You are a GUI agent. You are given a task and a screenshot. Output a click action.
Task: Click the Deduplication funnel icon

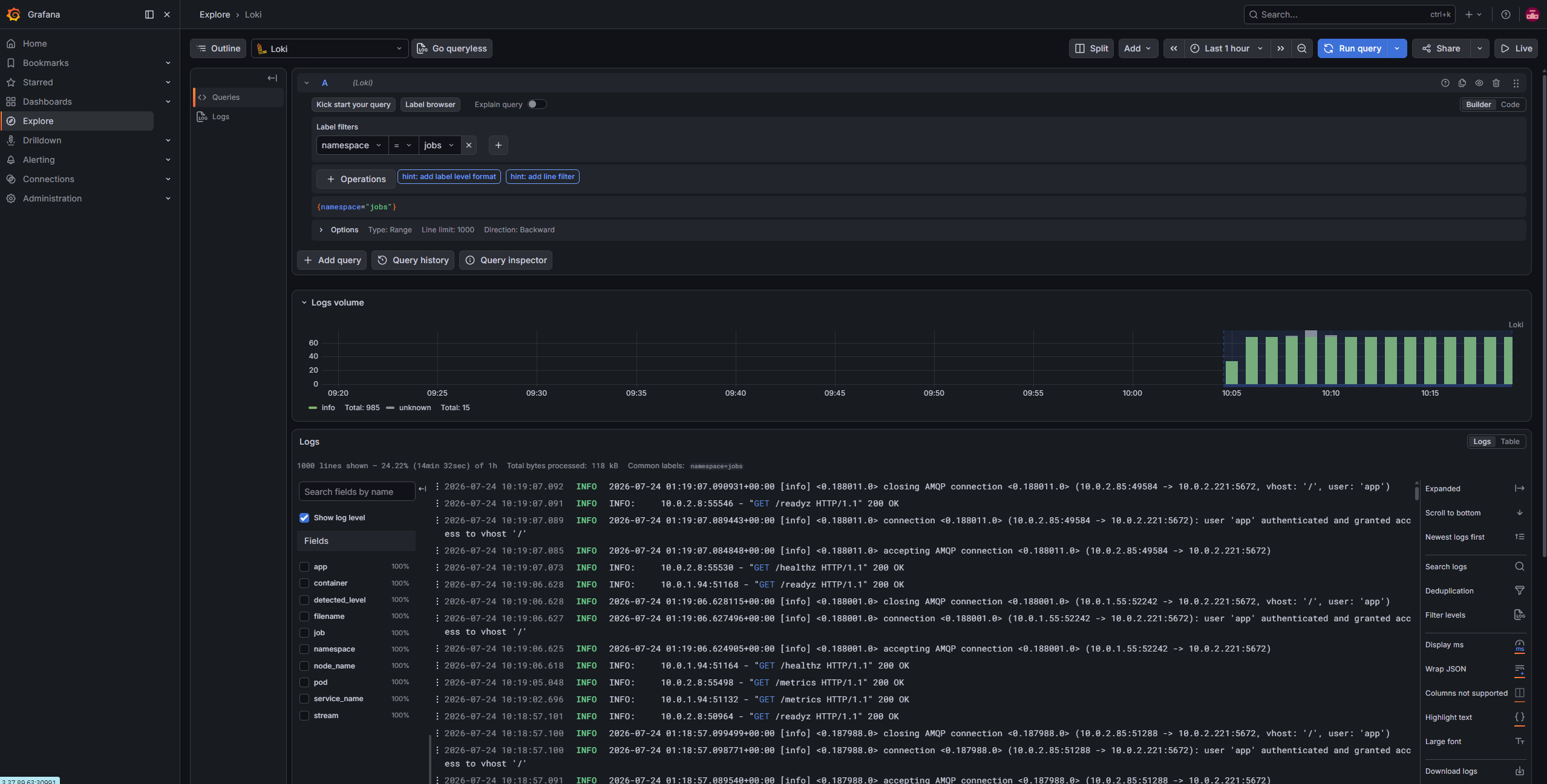1520,591
